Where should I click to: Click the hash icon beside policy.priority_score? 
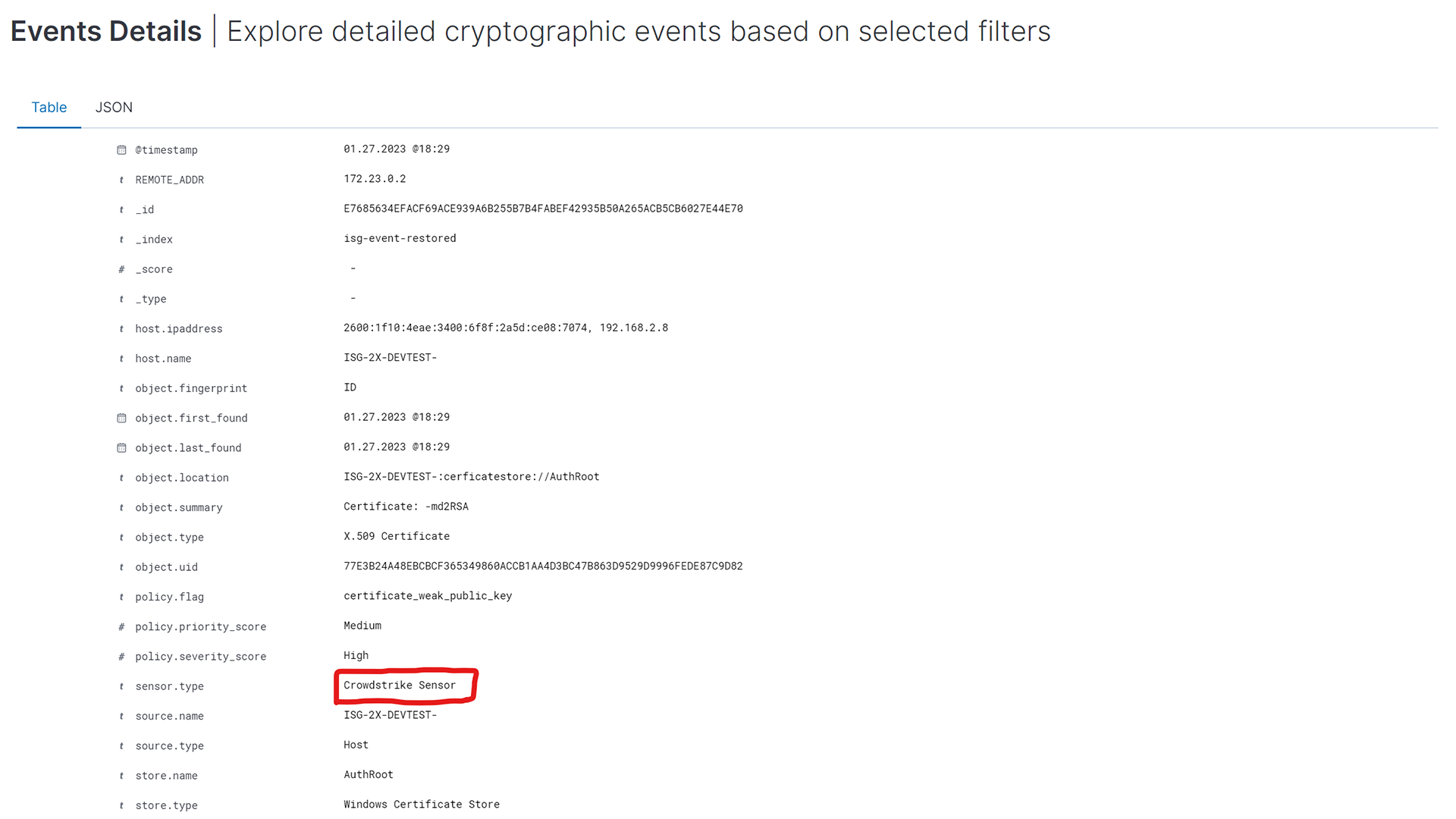tap(121, 627)
